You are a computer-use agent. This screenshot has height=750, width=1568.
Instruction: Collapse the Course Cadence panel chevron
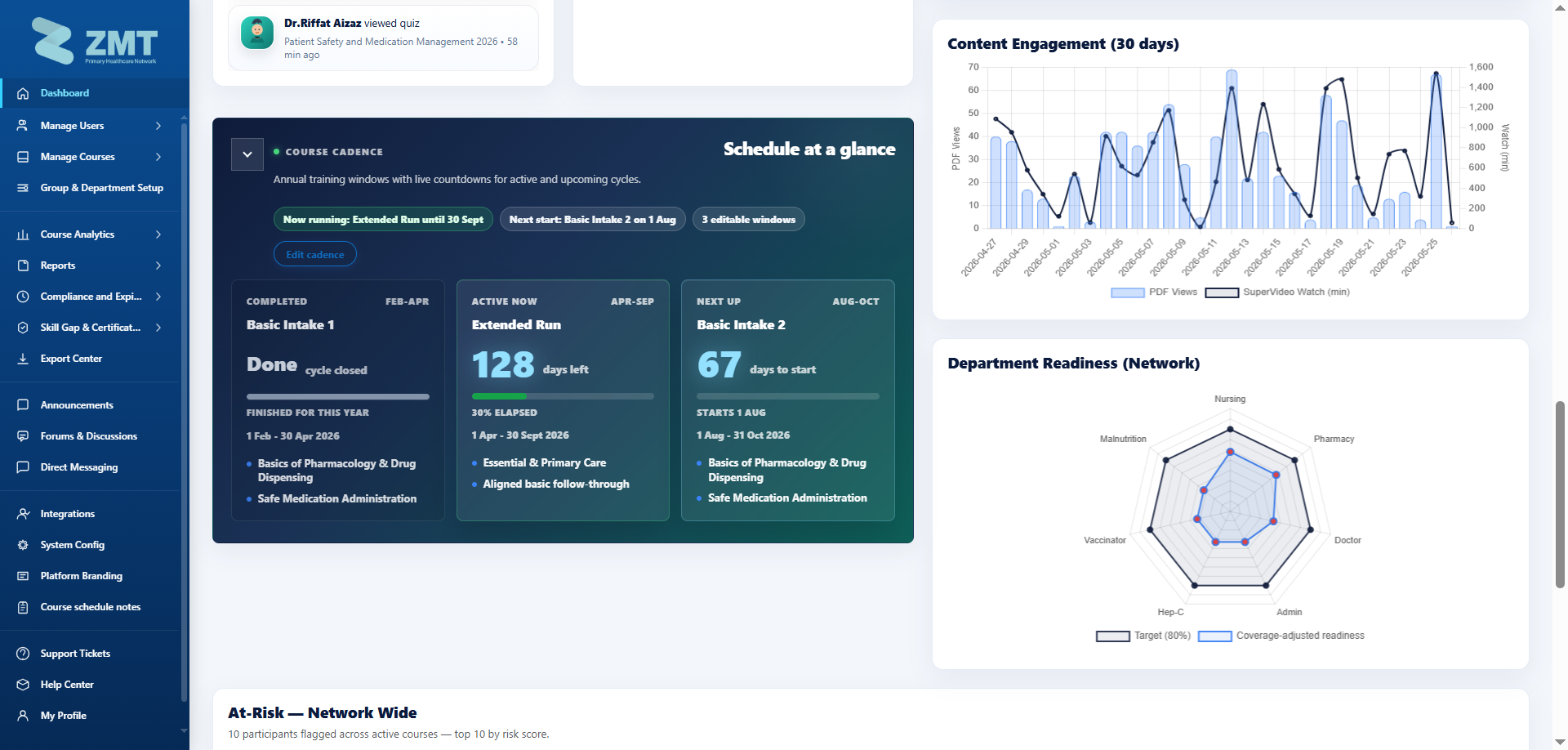tap(247, 154)
